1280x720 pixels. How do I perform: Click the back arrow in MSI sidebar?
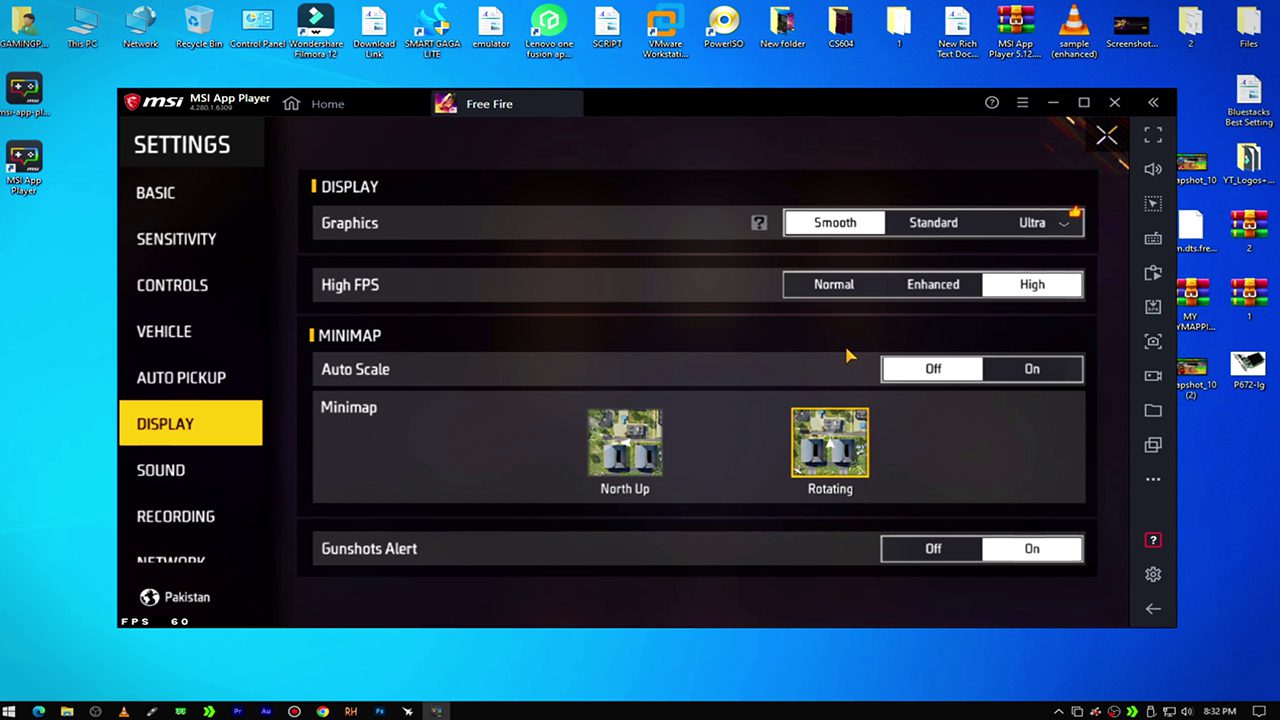coord(1153,608)
